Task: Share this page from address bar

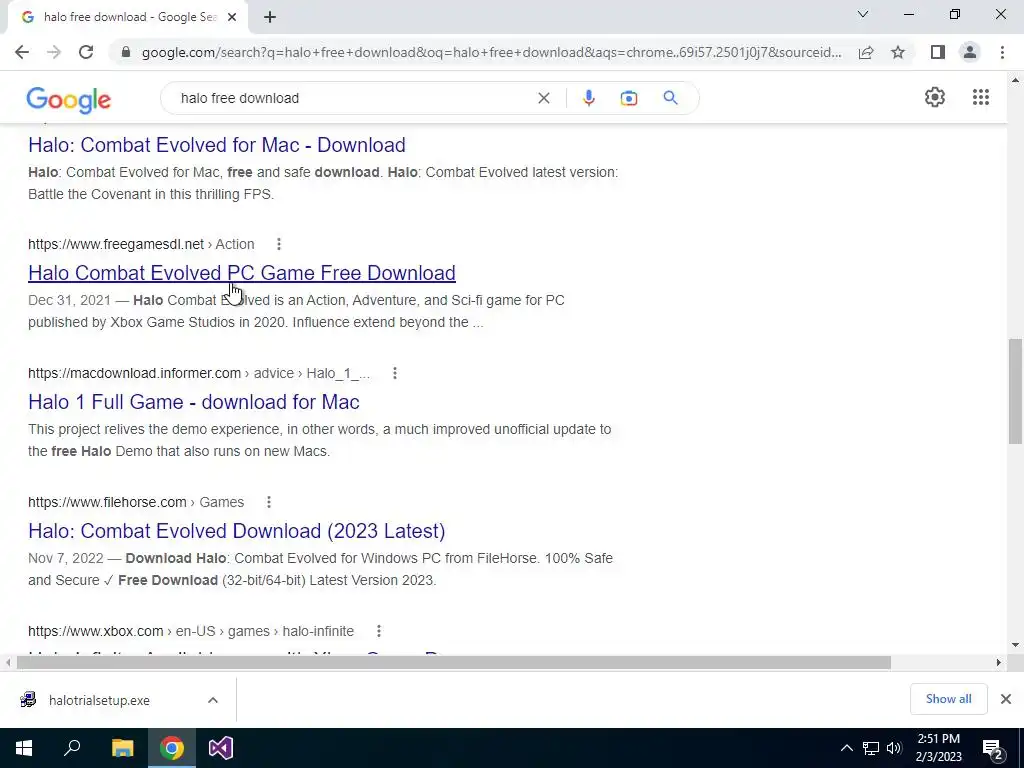Action: (866, 52)
